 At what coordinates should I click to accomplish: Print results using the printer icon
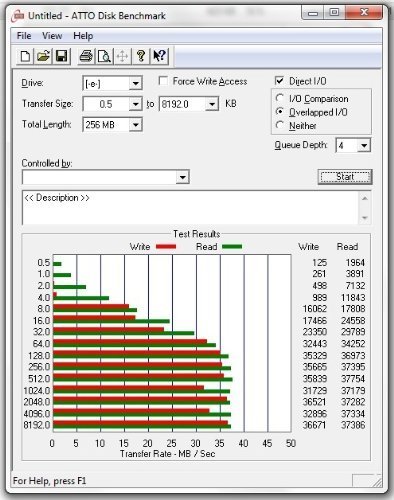click(86, 56)
